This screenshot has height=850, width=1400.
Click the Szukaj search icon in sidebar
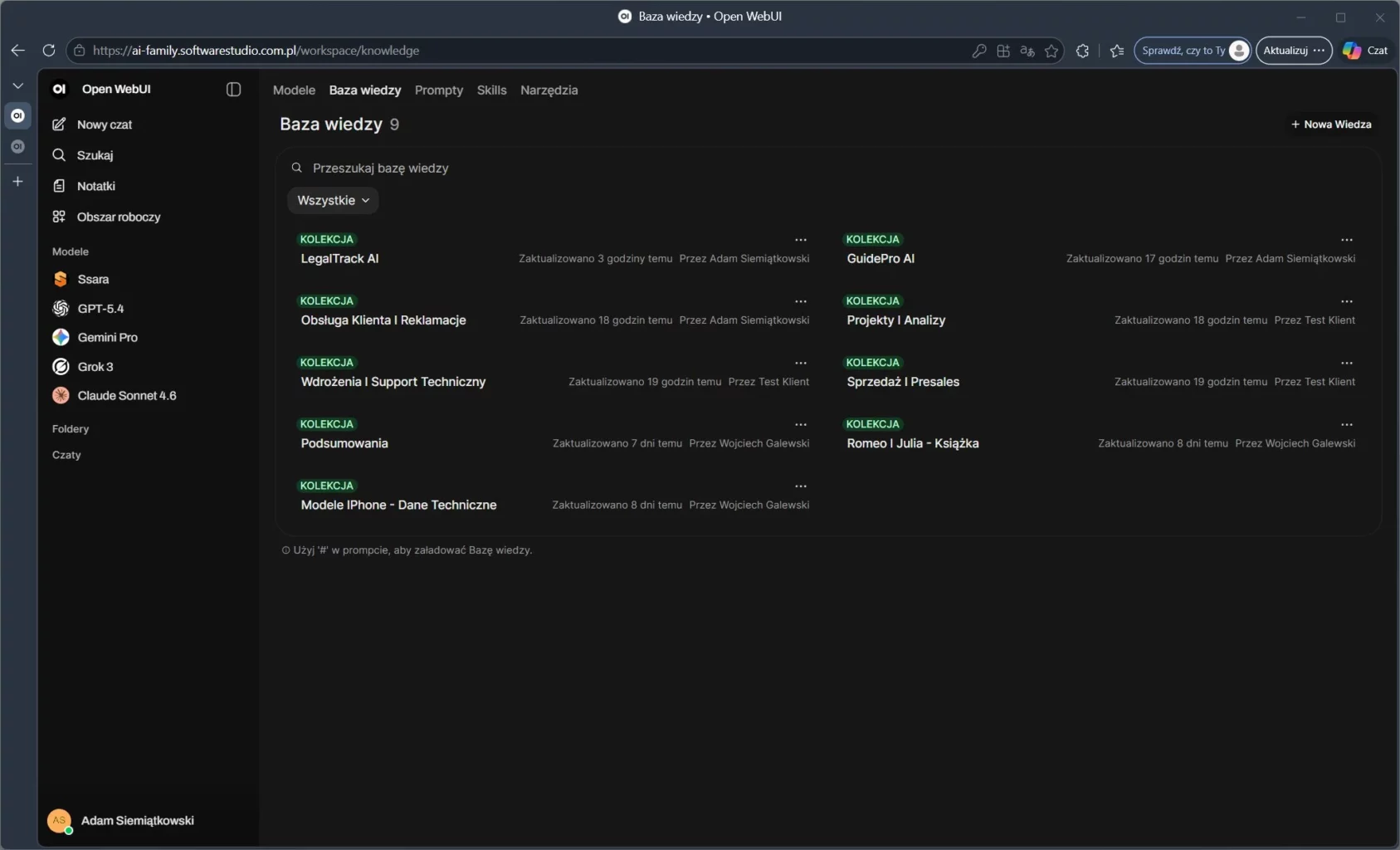59,155
